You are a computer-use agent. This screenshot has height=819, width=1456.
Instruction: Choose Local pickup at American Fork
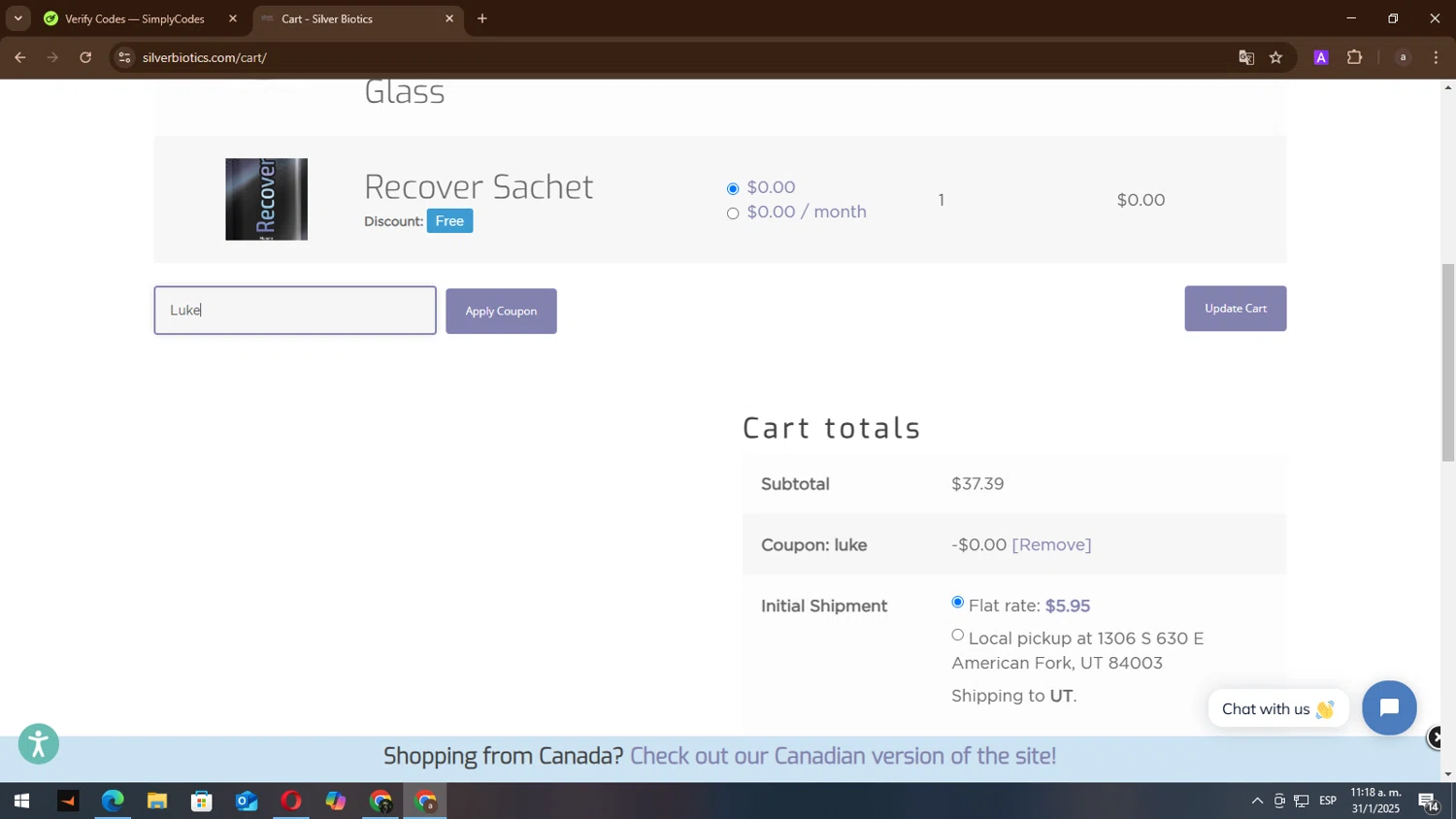[958, 636]
